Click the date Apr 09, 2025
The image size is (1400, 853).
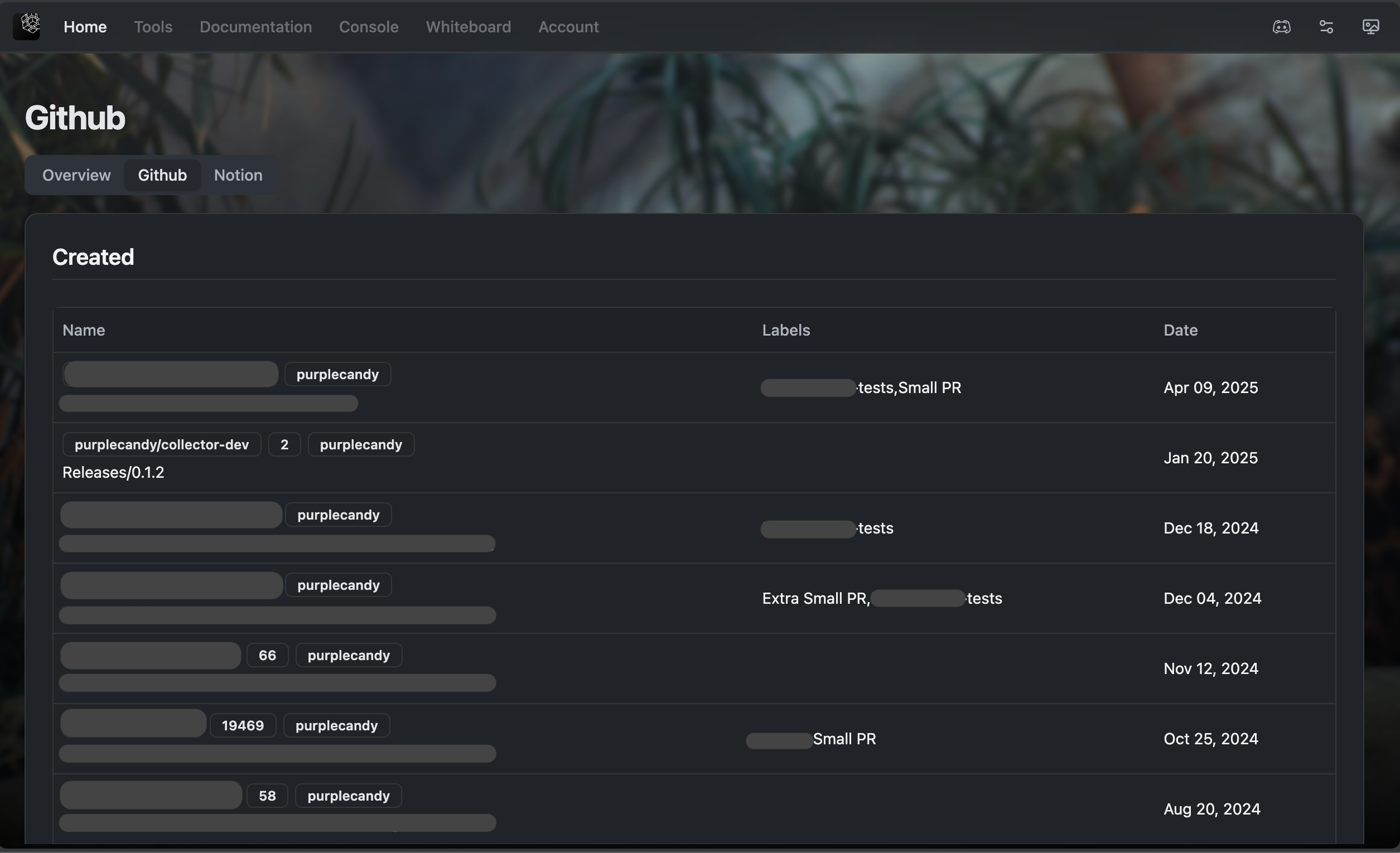1210,388
